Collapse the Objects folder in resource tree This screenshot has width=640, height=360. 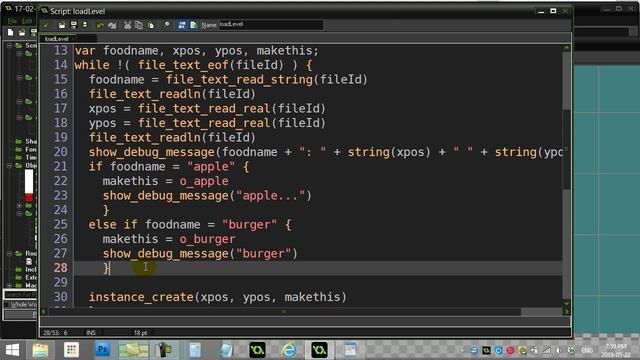point(9,165)
